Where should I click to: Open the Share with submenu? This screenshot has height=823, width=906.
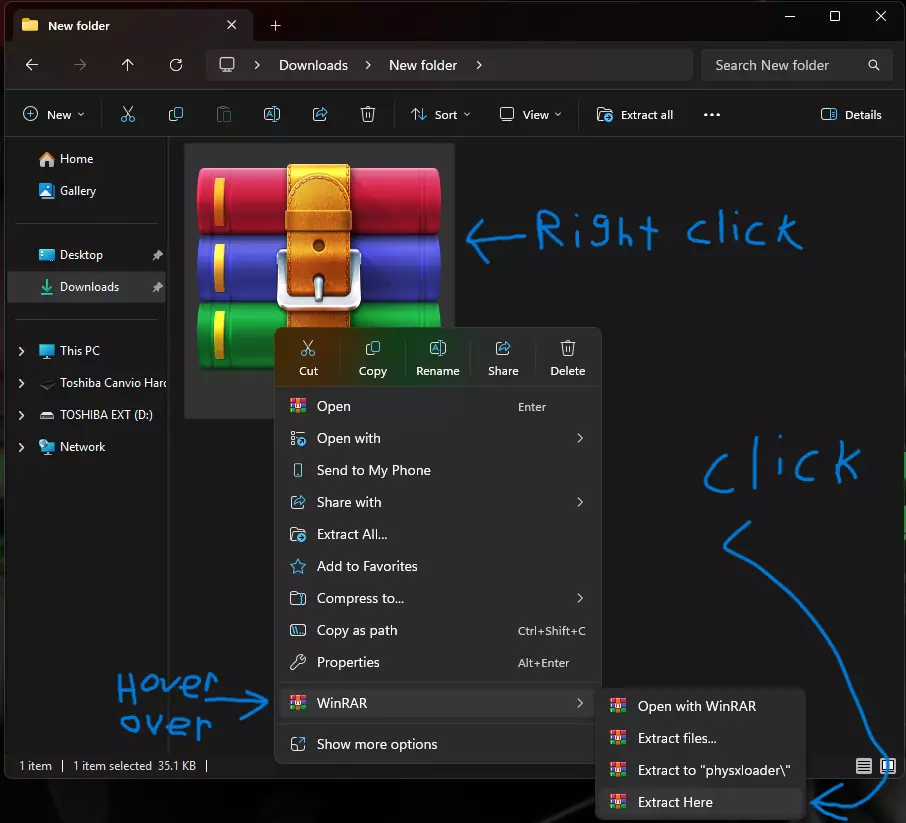(438, 502)
